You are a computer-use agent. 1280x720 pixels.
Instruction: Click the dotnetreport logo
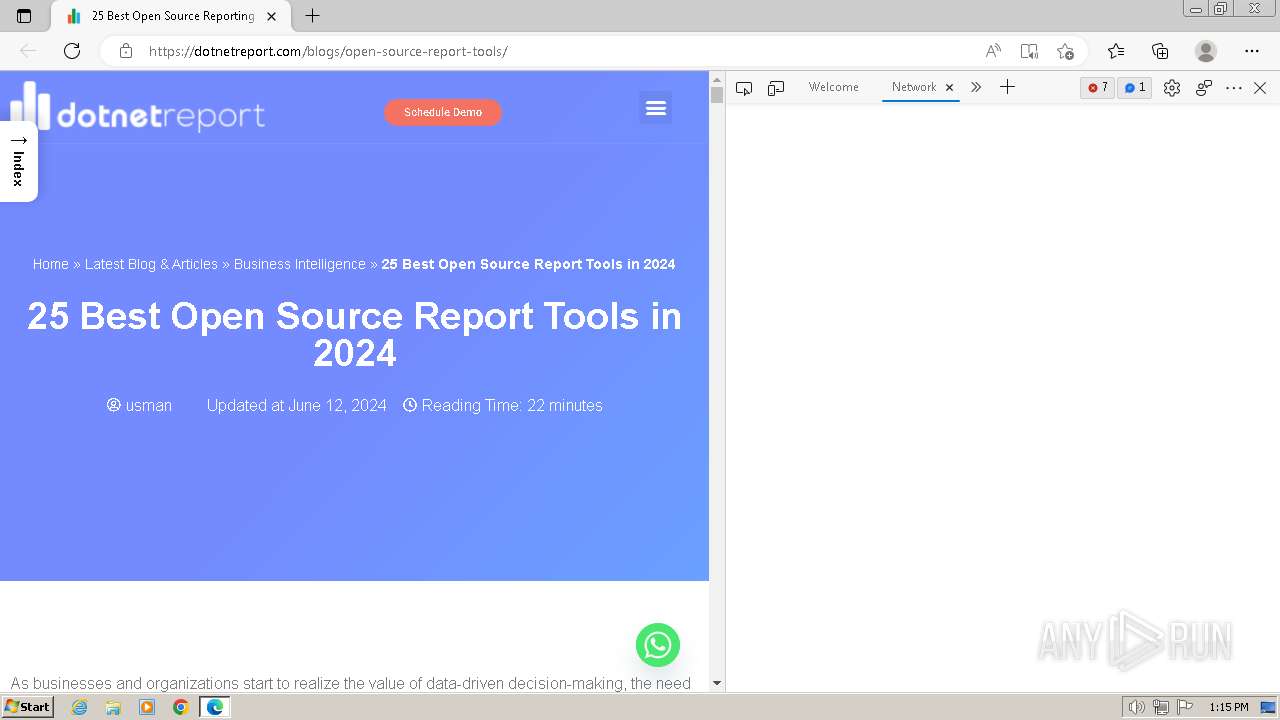coord(138,107)
